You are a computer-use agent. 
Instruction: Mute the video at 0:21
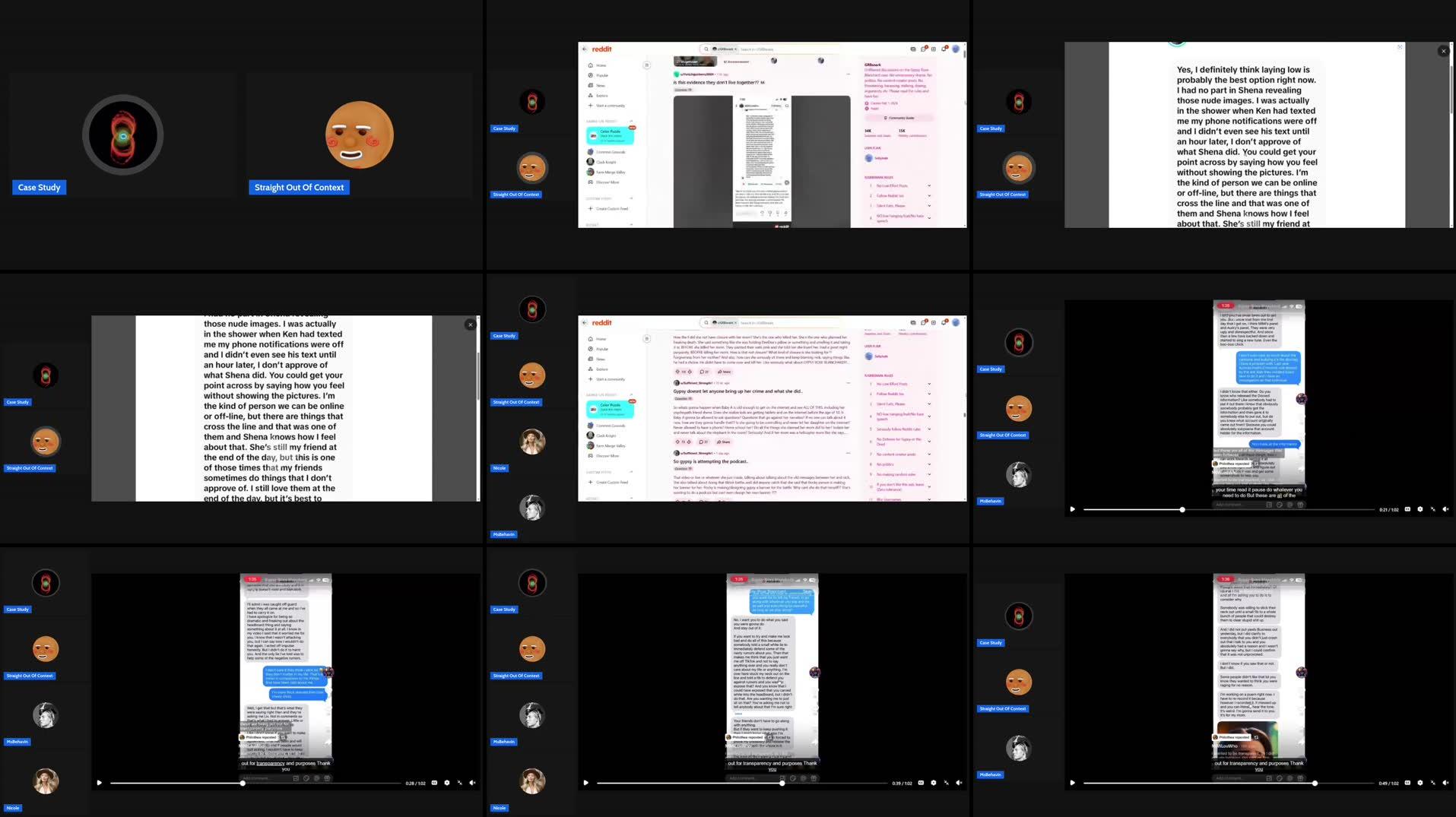[1445, 509]
